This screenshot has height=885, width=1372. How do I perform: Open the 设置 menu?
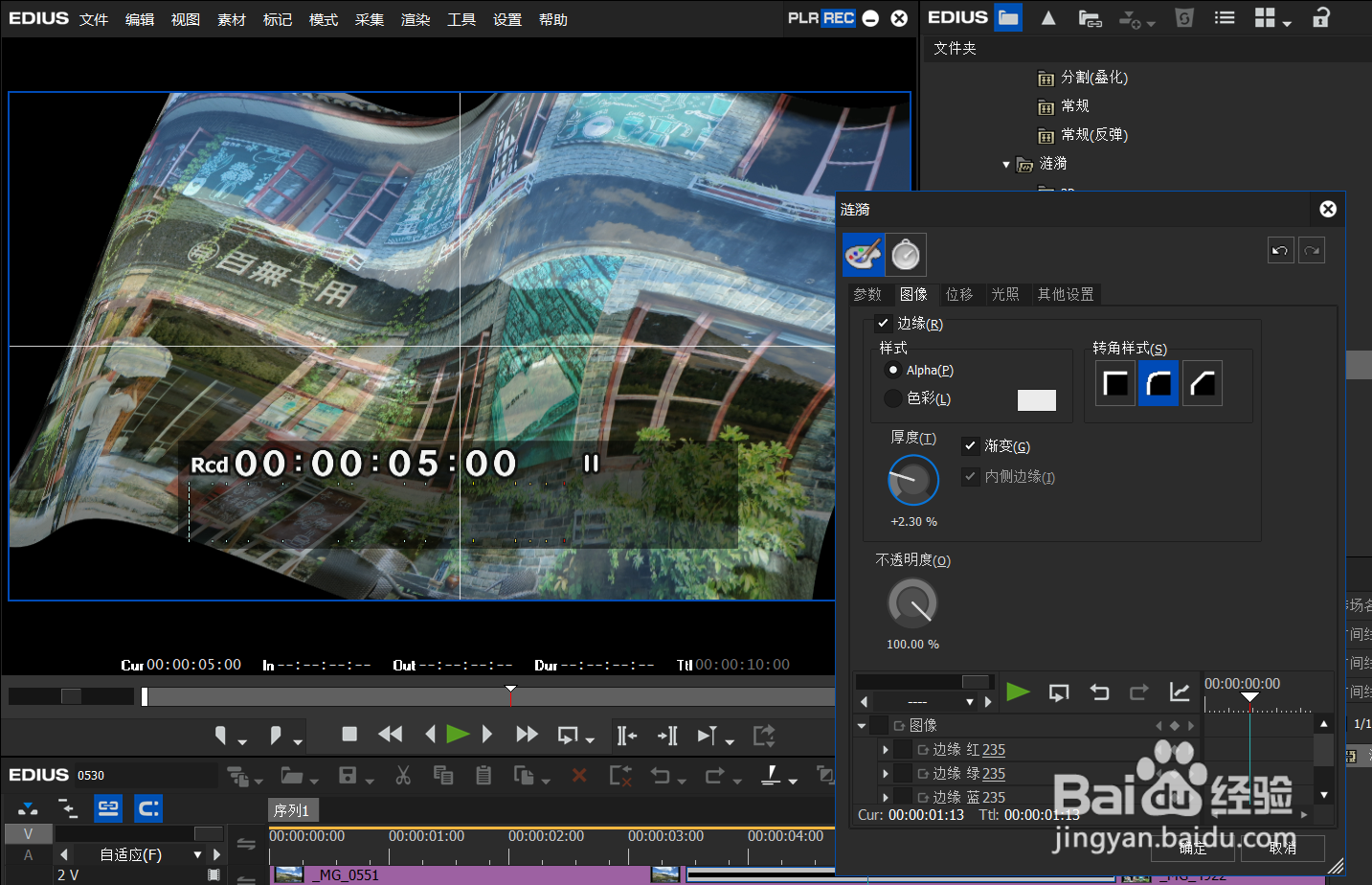point(507,19)
